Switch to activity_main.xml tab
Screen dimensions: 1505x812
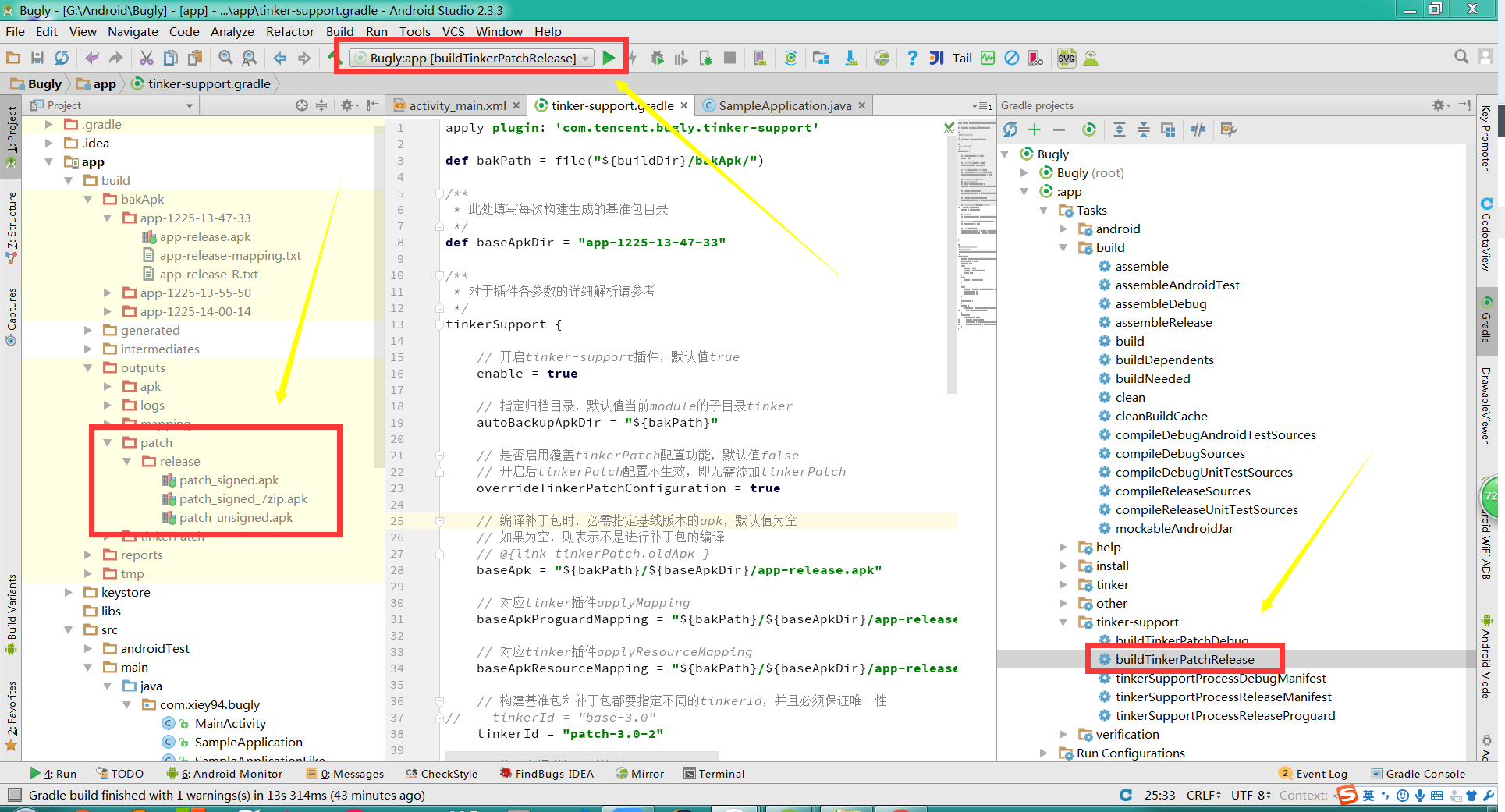coord(456,105)
